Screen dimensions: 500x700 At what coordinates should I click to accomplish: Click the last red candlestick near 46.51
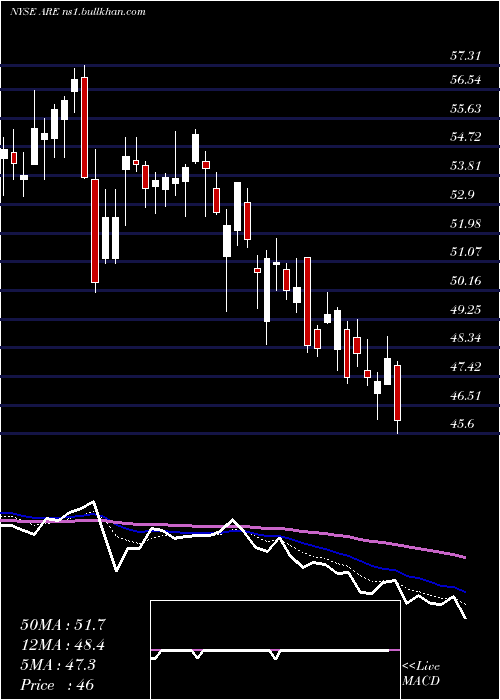tap(397, 393)
